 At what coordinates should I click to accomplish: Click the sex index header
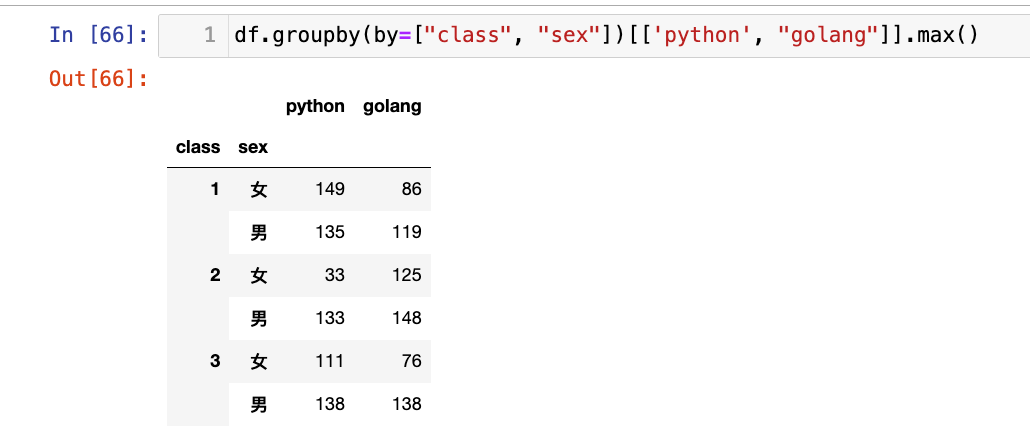[x=253, y=147]
